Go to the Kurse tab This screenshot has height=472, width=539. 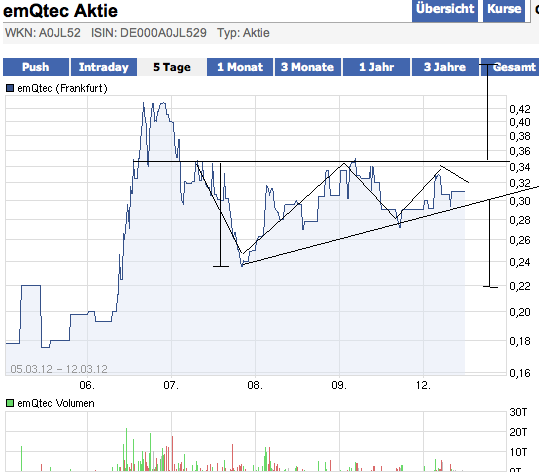coord(504,10)
